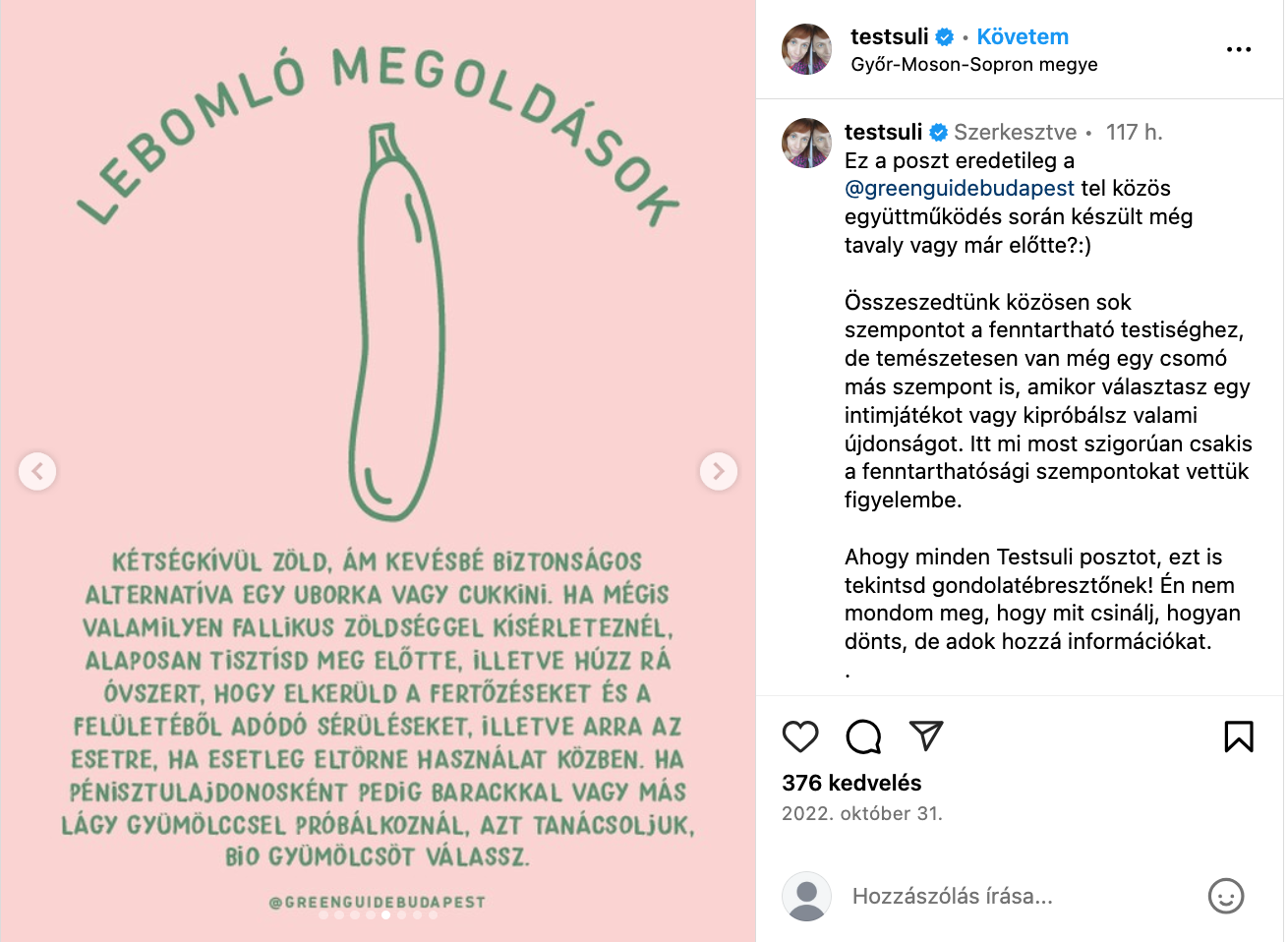Open the testsuli username in the caption
This screenshot has width=1288, height=942.
coord(883,132)
